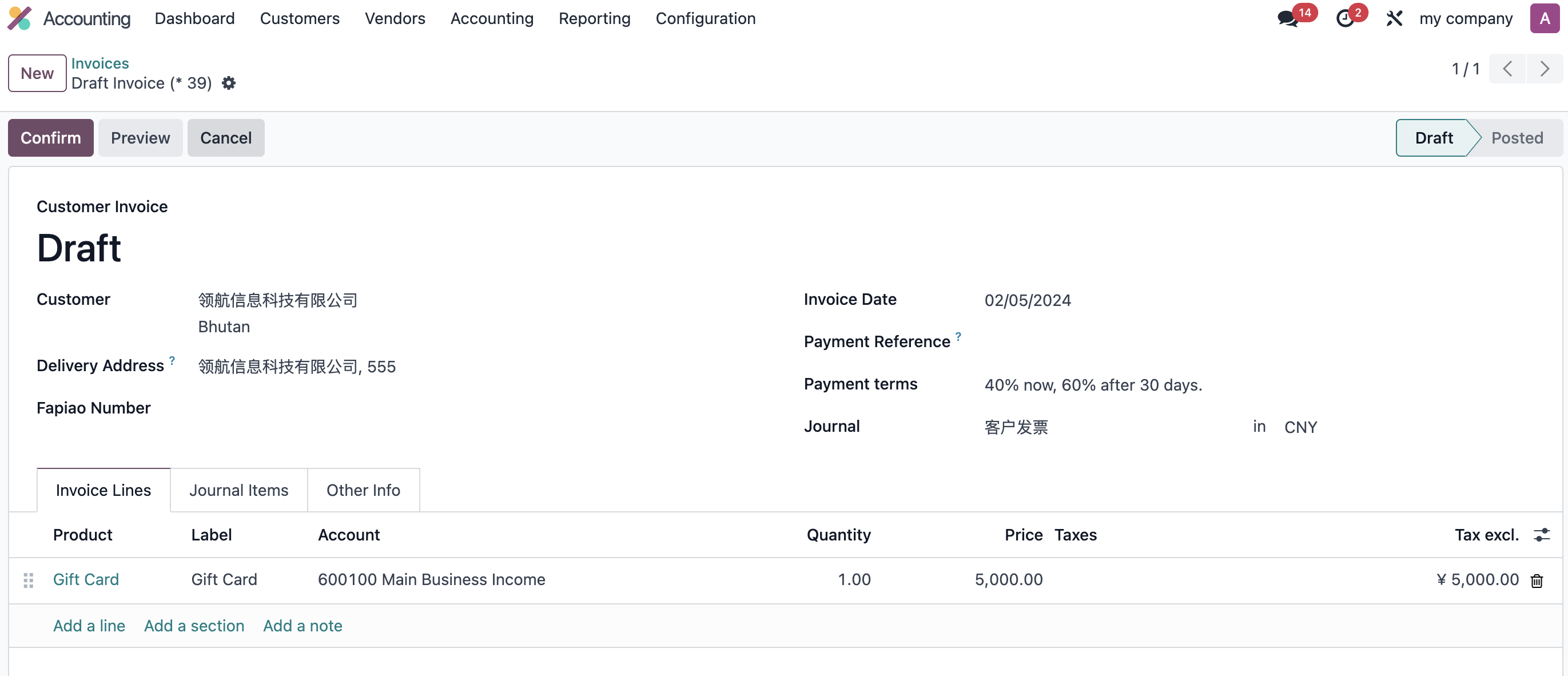1568x676 pixels.
Task: Click Add a line link
Action: coord(89,626)
